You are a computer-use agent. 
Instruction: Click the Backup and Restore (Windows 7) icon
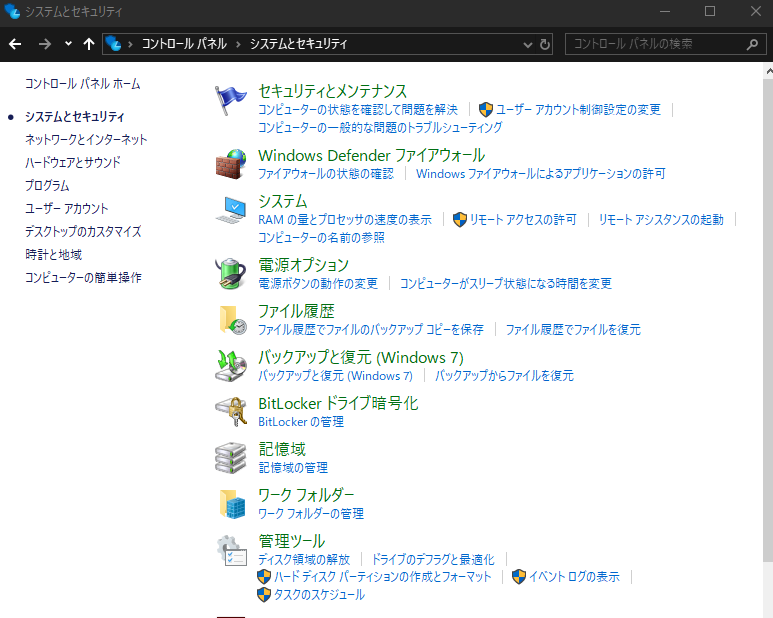[x=231, y=365]
